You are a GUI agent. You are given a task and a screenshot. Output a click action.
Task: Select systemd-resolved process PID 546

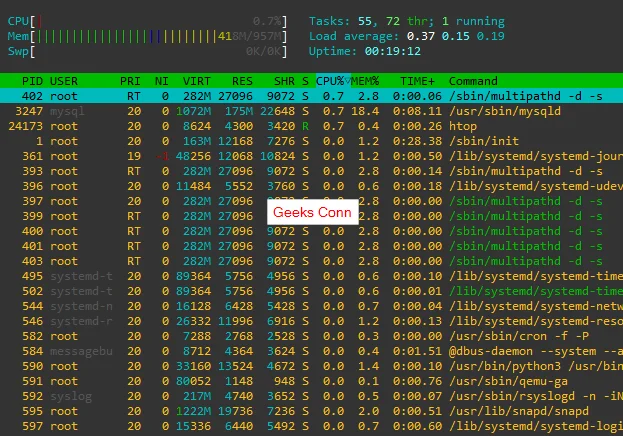pos(312,321)
